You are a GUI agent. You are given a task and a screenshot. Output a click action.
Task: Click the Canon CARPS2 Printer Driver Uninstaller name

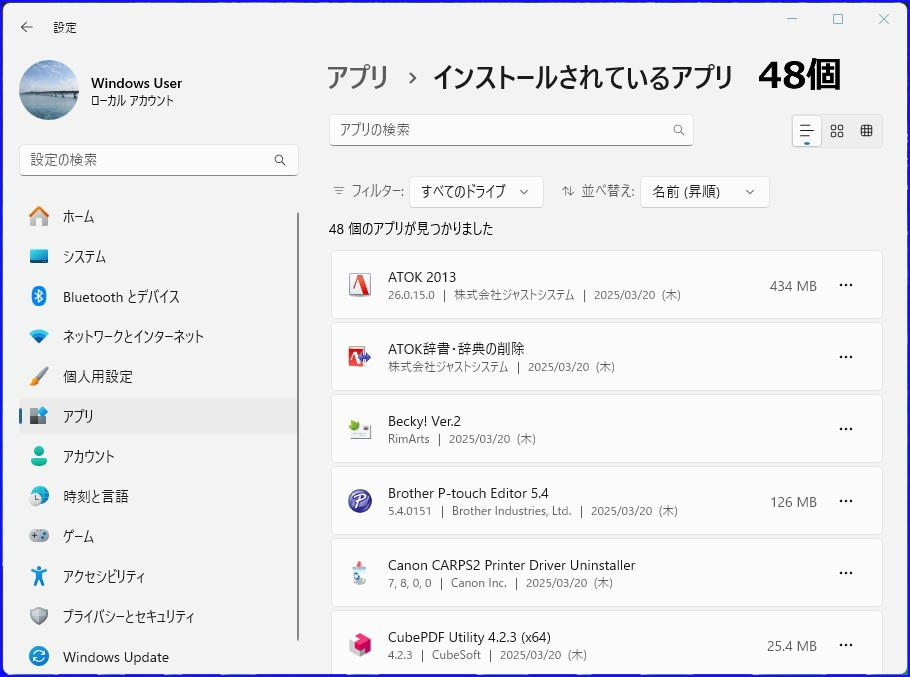point(511,565)
